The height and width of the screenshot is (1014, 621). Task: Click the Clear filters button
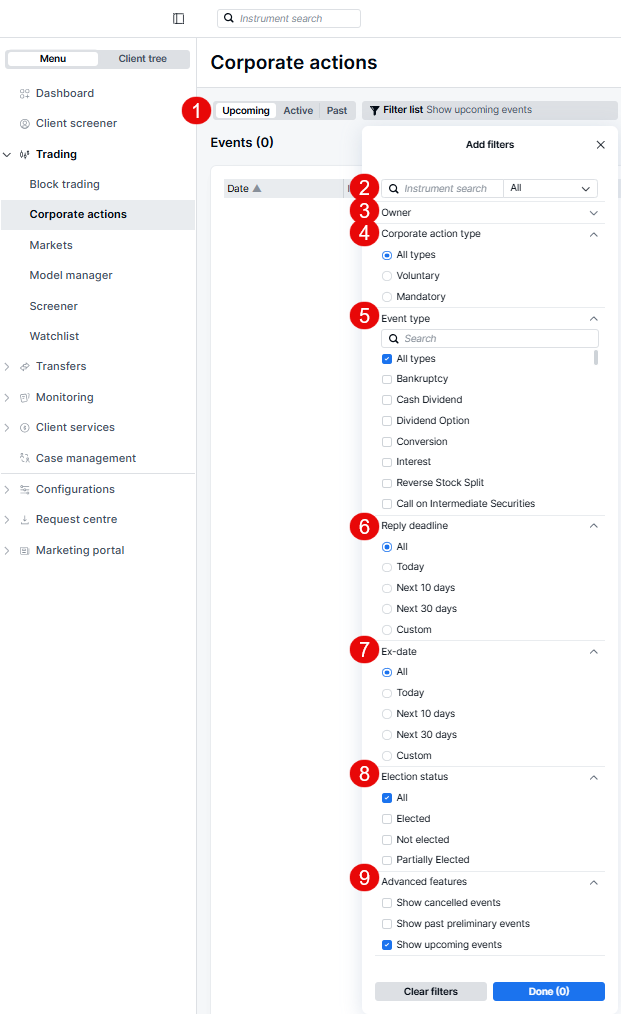(430, 991)
